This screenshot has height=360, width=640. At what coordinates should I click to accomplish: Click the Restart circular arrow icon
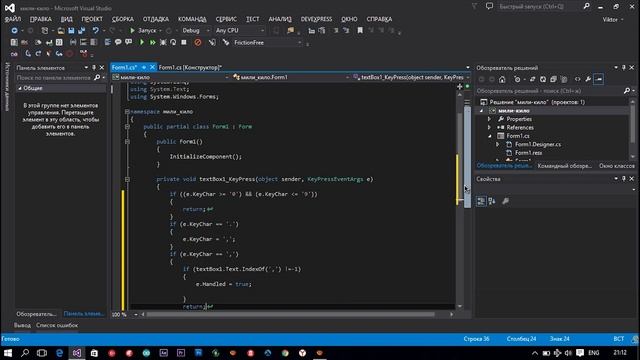173,42
